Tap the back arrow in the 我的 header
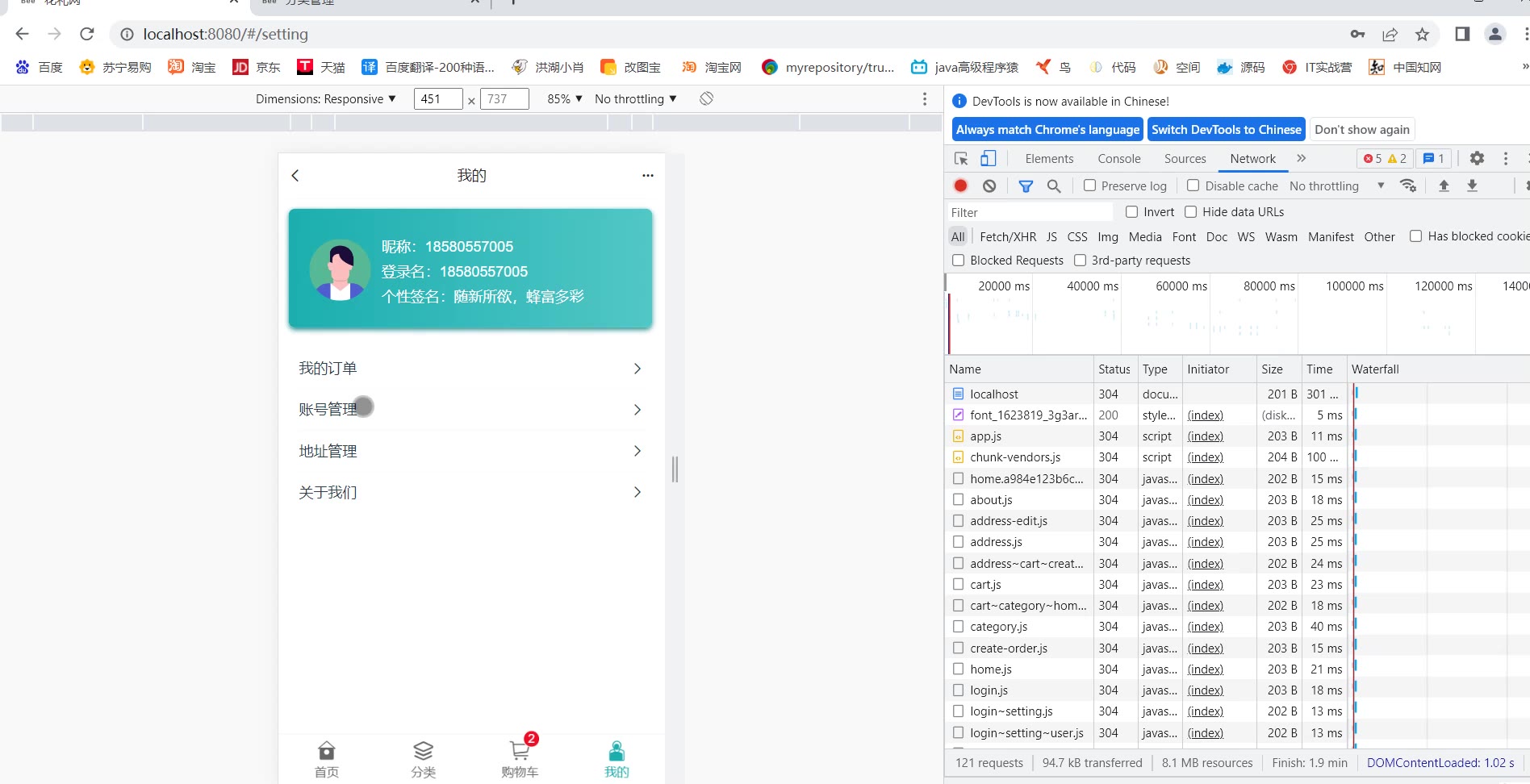1530x784 pixels. tap(295, 175)
